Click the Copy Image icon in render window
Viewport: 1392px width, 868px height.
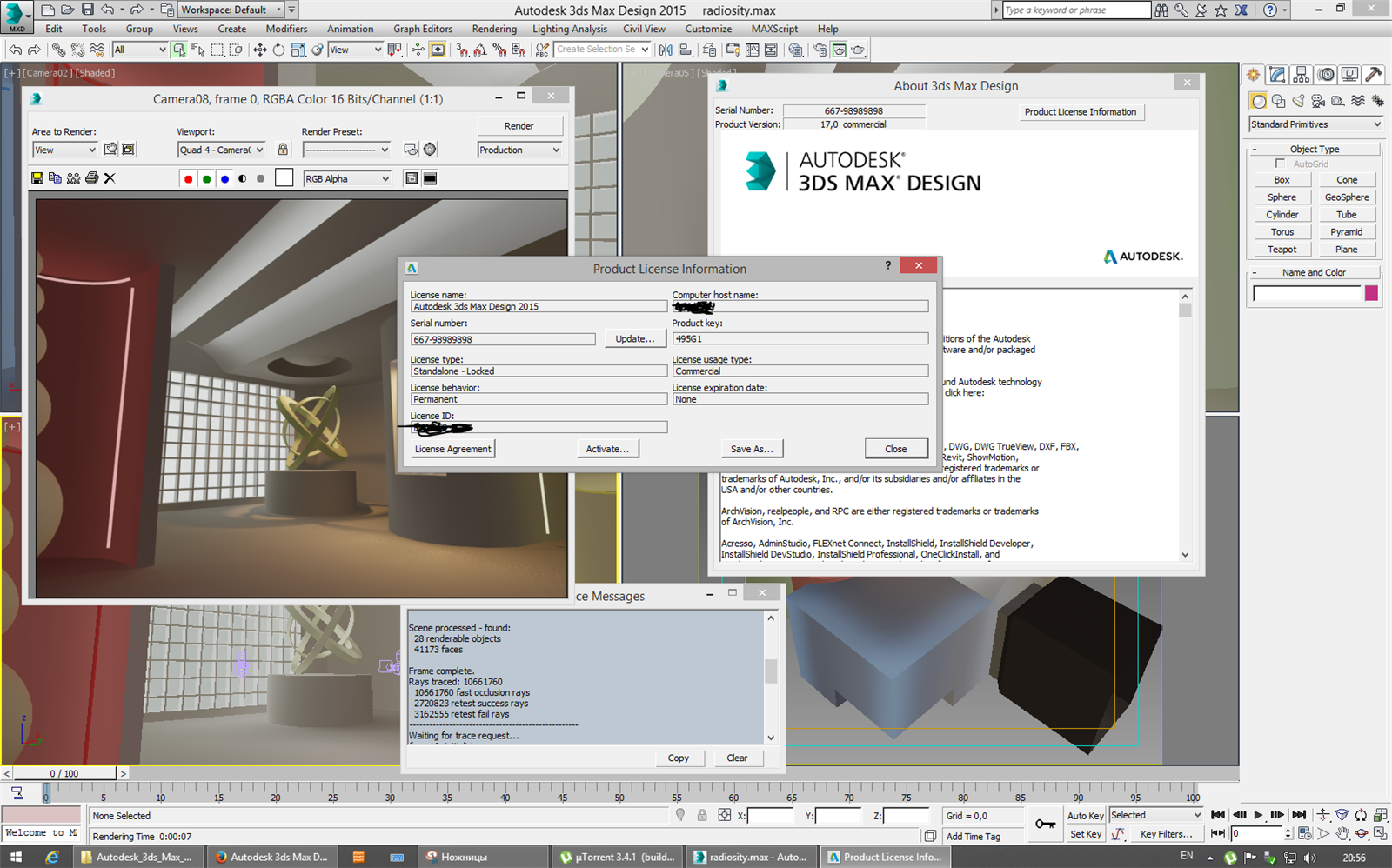click(x=55, y=178)
